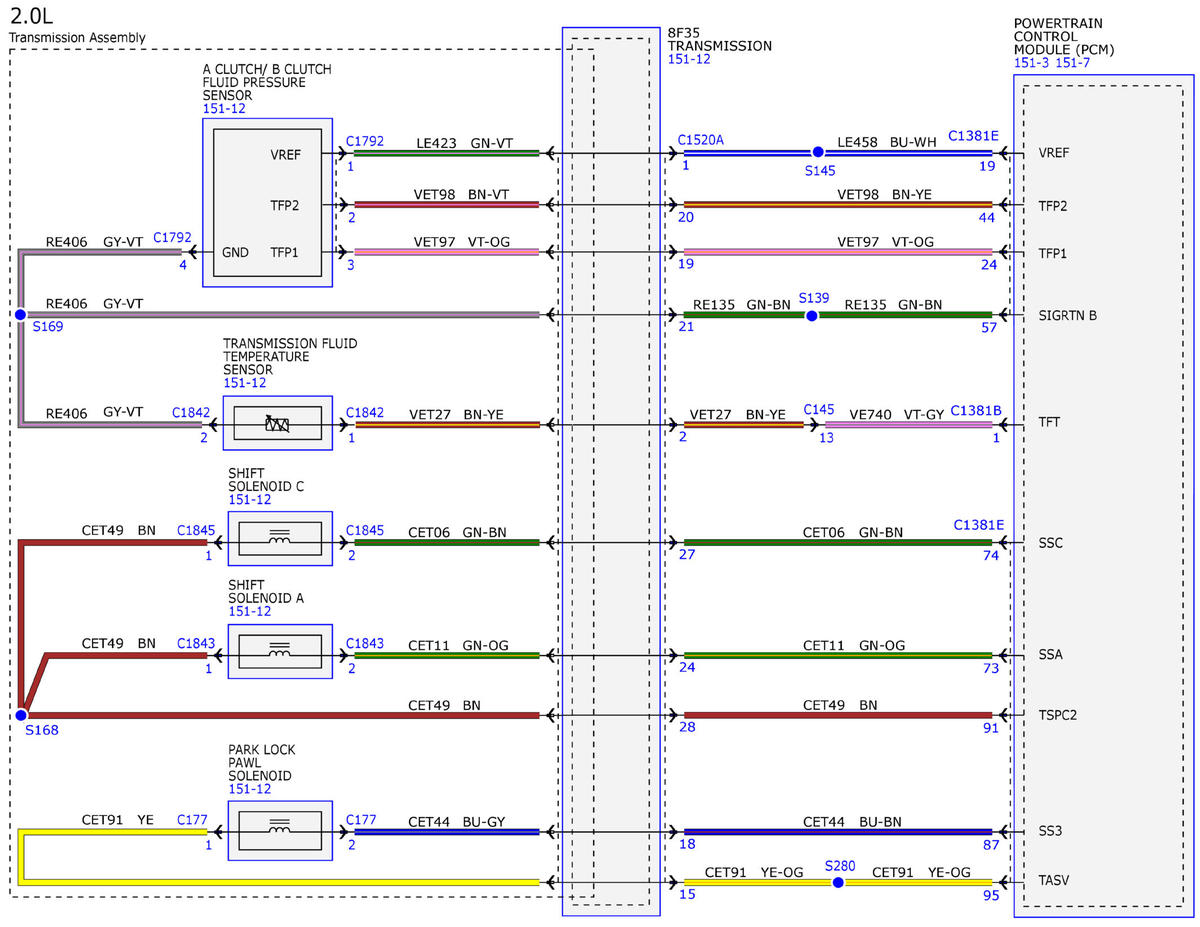Viewport: 1200px width, 927px height.
Task: Click the Shift Solenoid A coil symbol
Action: pyautogui.click(x=279, y=653)
